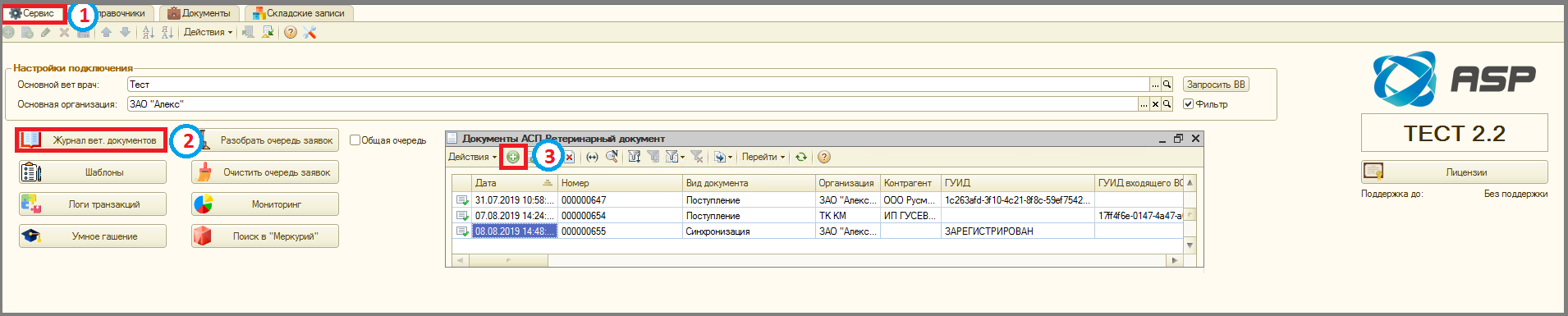Click the red X mark-for-deletion icon
Screen dimensions: 1568x316
568,157
